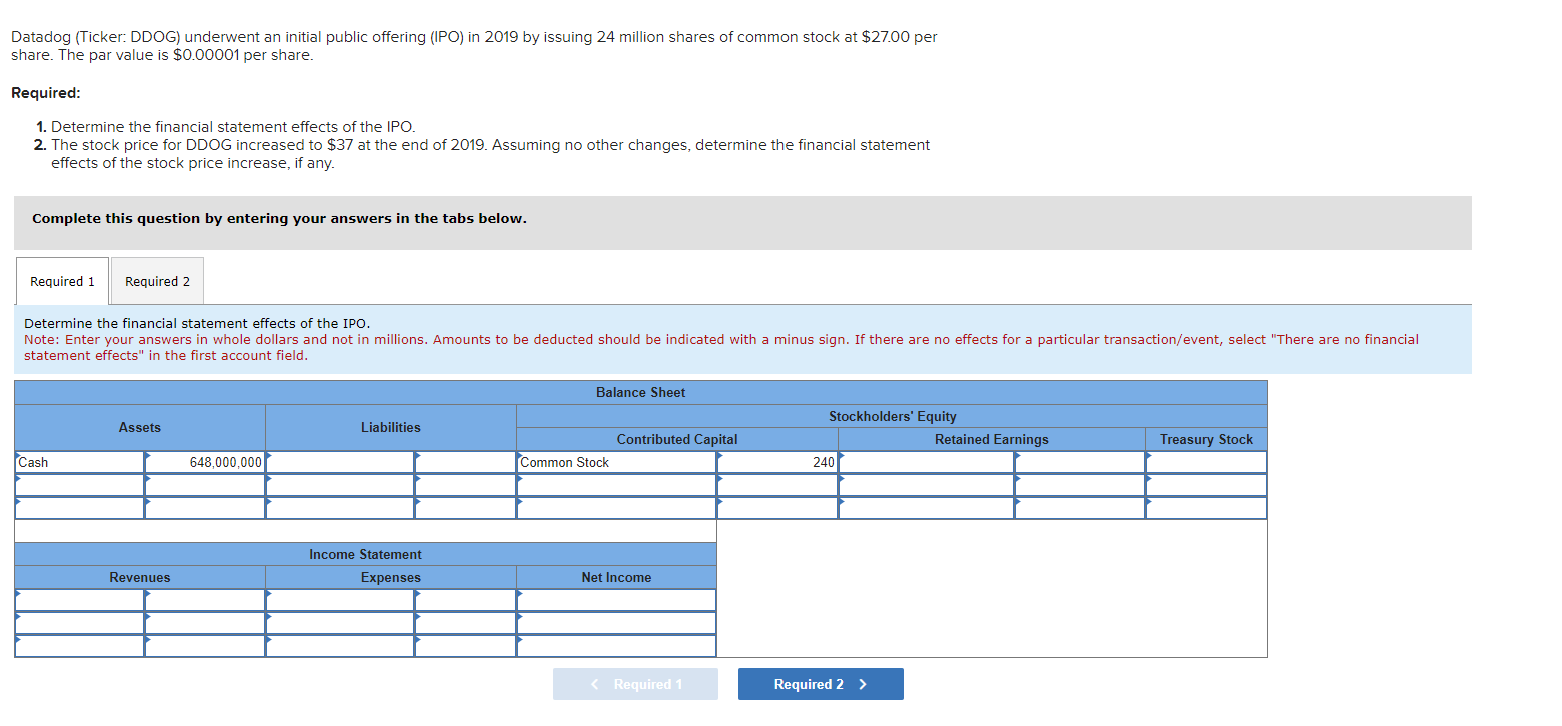Open the Liabilities account dropdown in the Cash row
This screenshot has height=726, width=1562.
[340, 462]
